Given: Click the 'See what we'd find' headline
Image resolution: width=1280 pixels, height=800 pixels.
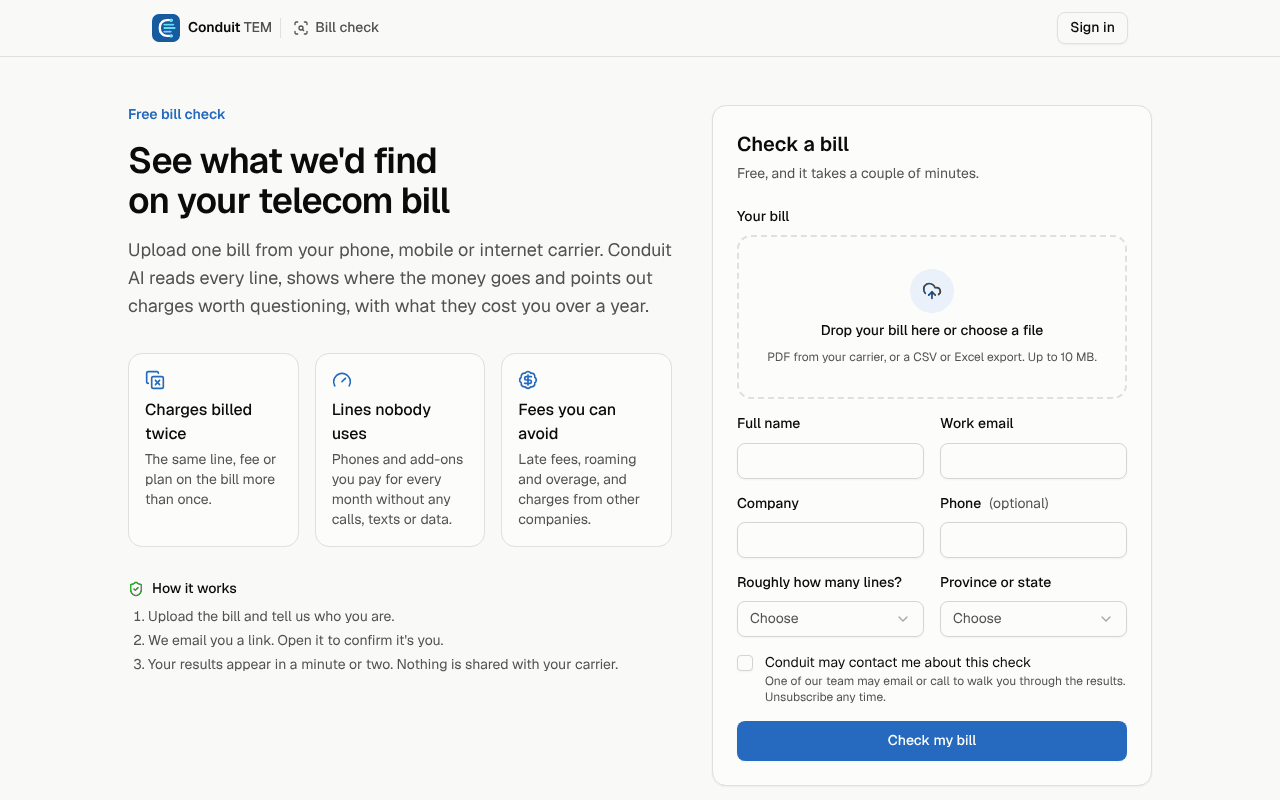Looking at the screenshot, I should click(x=289, y=181).
